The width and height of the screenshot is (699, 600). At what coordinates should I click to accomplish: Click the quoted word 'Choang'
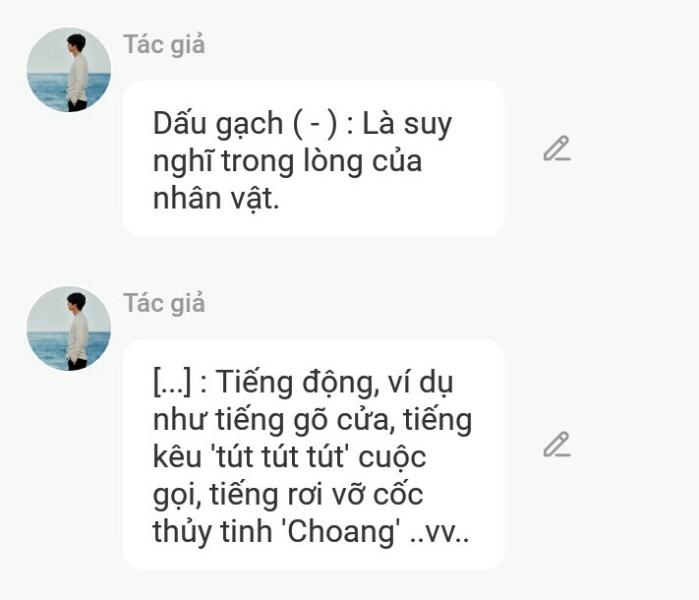[341, 532]
